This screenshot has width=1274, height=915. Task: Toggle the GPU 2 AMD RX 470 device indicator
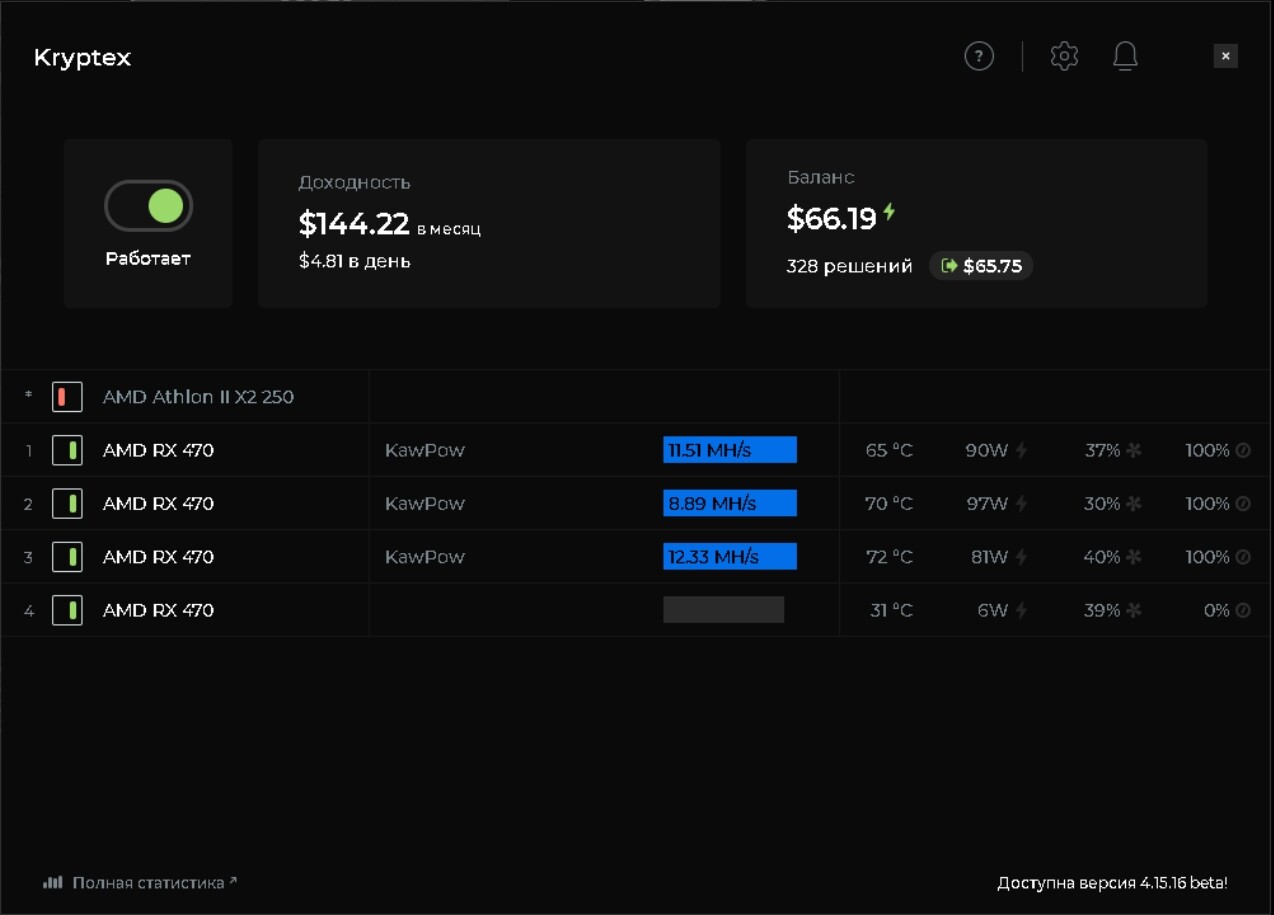point(67,503)
